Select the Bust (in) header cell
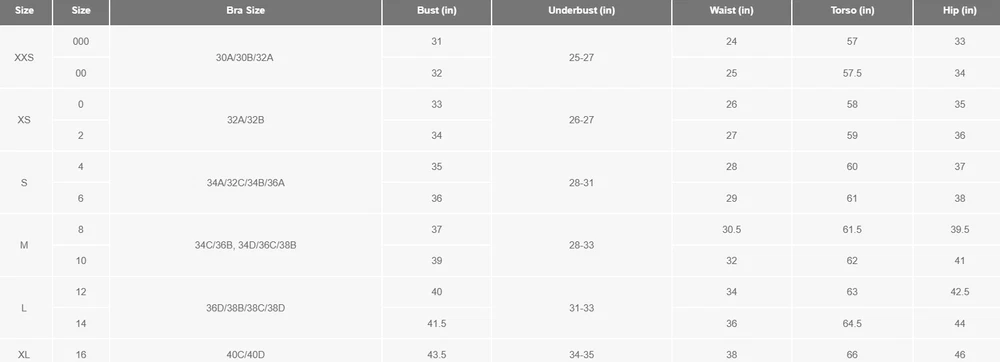The image size is (1000, 362). tap(437, 11)
